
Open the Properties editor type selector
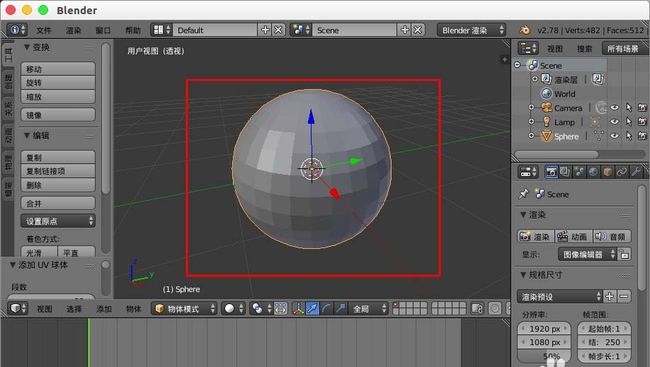point(528,171)
